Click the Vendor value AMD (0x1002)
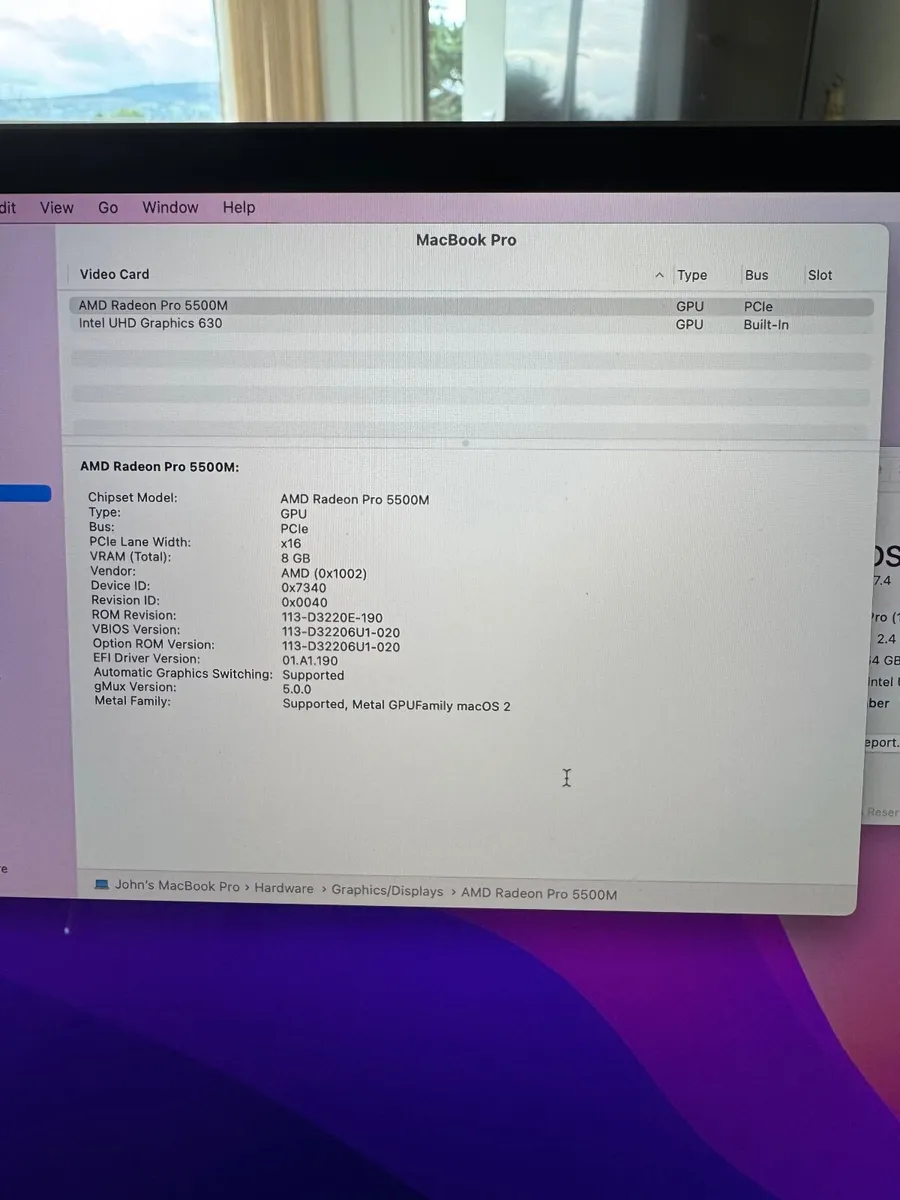 click(x=324, y=573)
